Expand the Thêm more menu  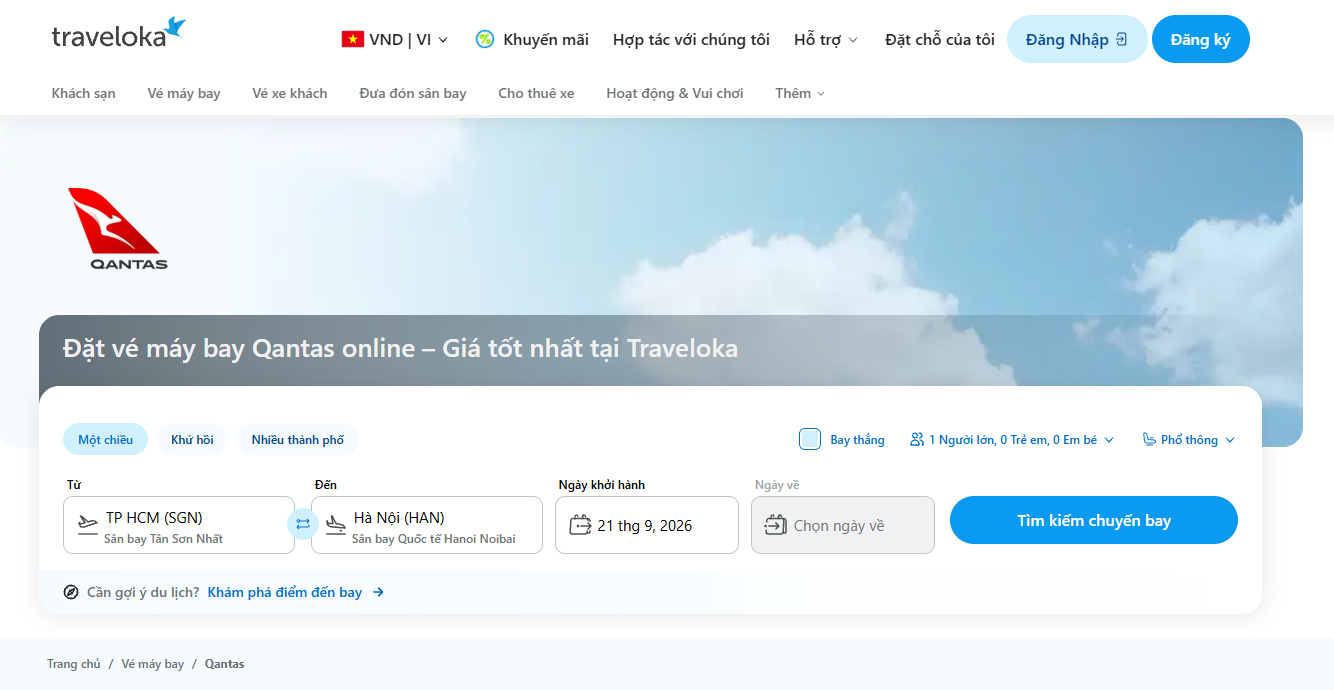(800, 93)
